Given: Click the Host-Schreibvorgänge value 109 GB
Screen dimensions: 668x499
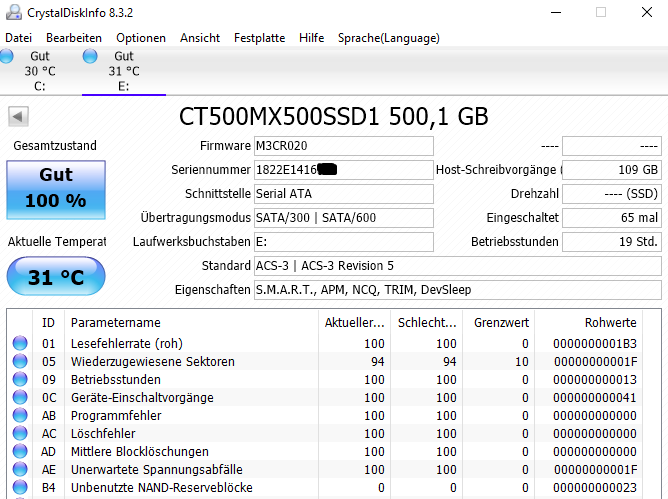Looking at the screenshot, I should 612,170.
